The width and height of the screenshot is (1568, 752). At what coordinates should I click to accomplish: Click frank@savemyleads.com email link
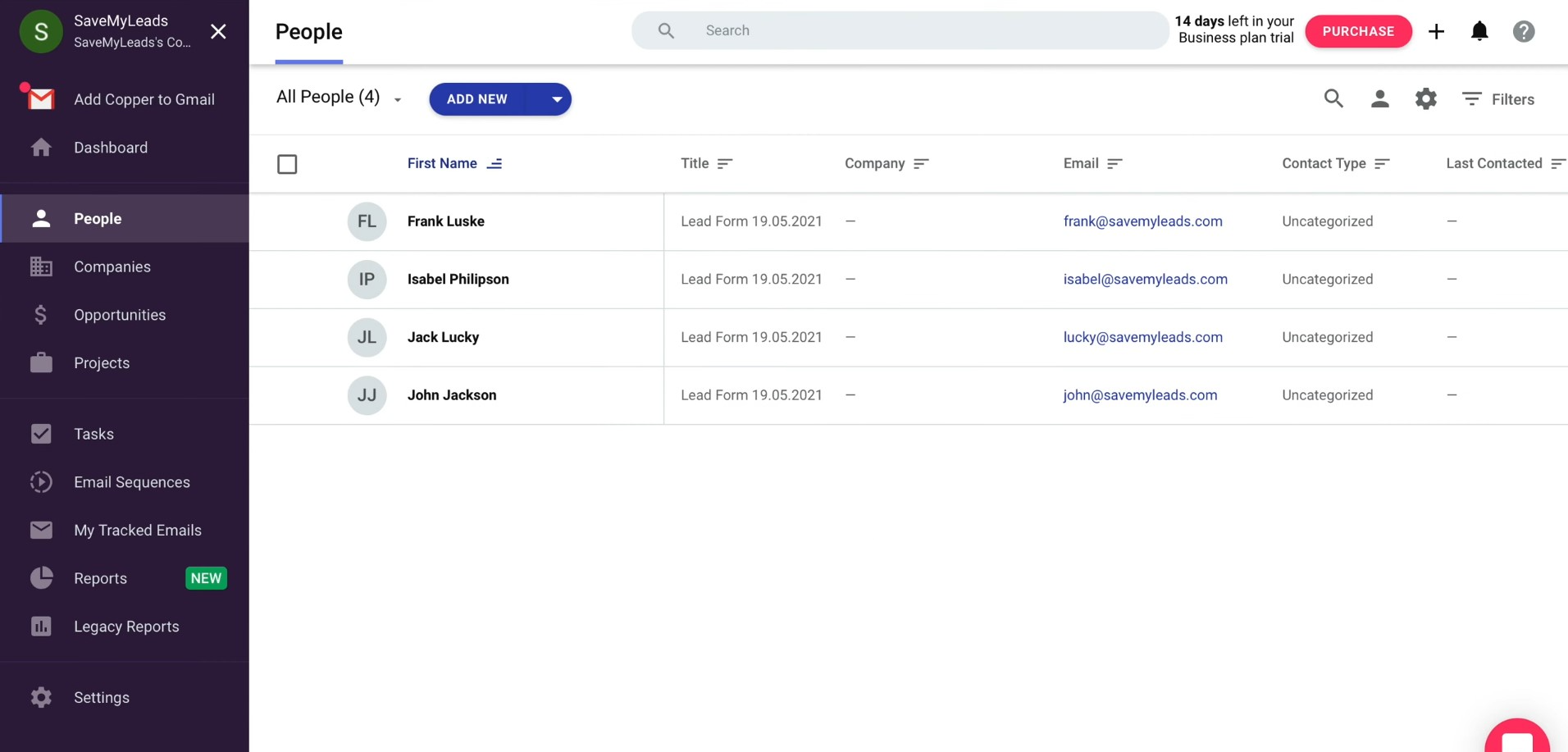[1142, 221]
